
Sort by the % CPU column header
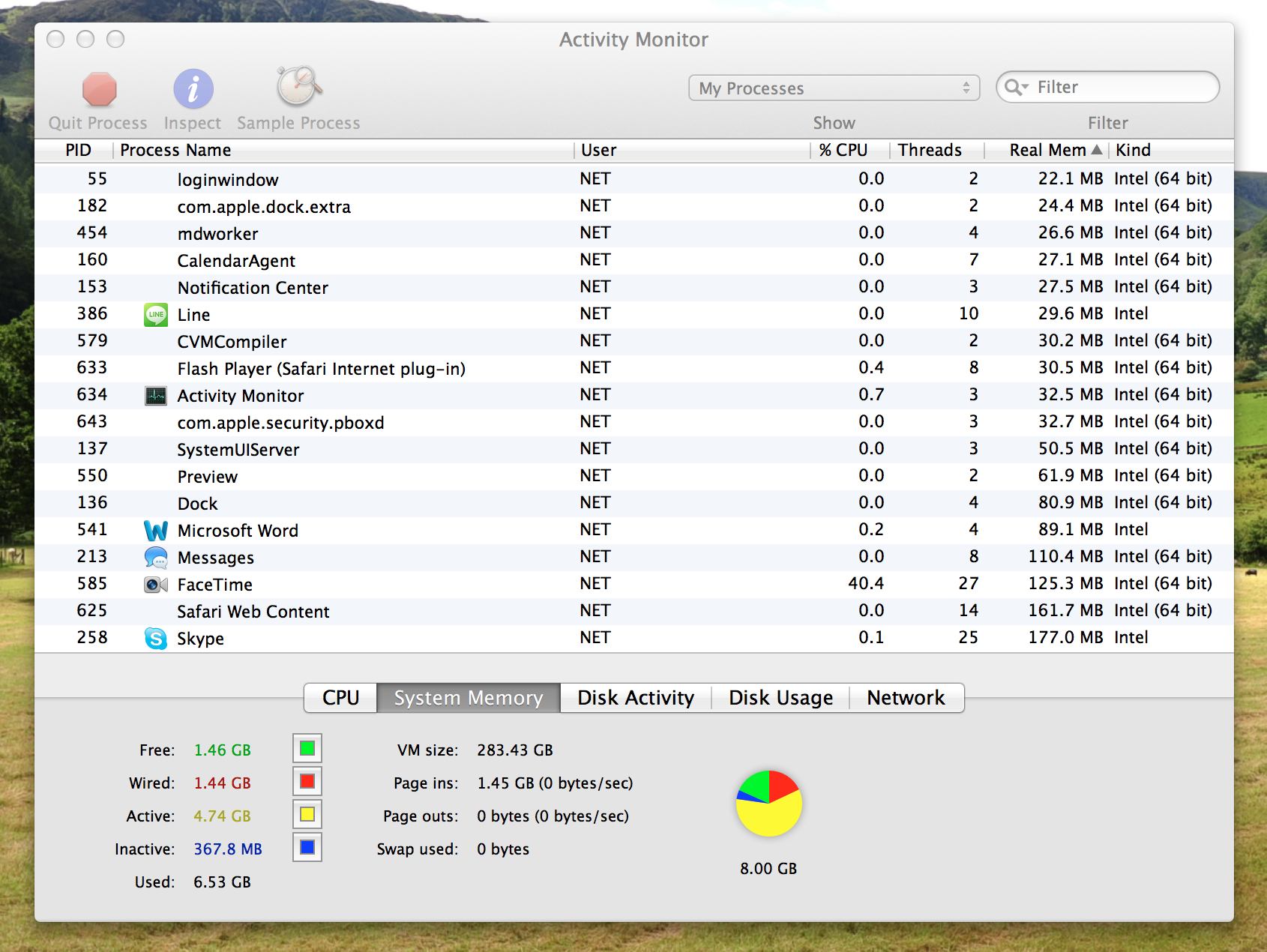coord(850,150)
